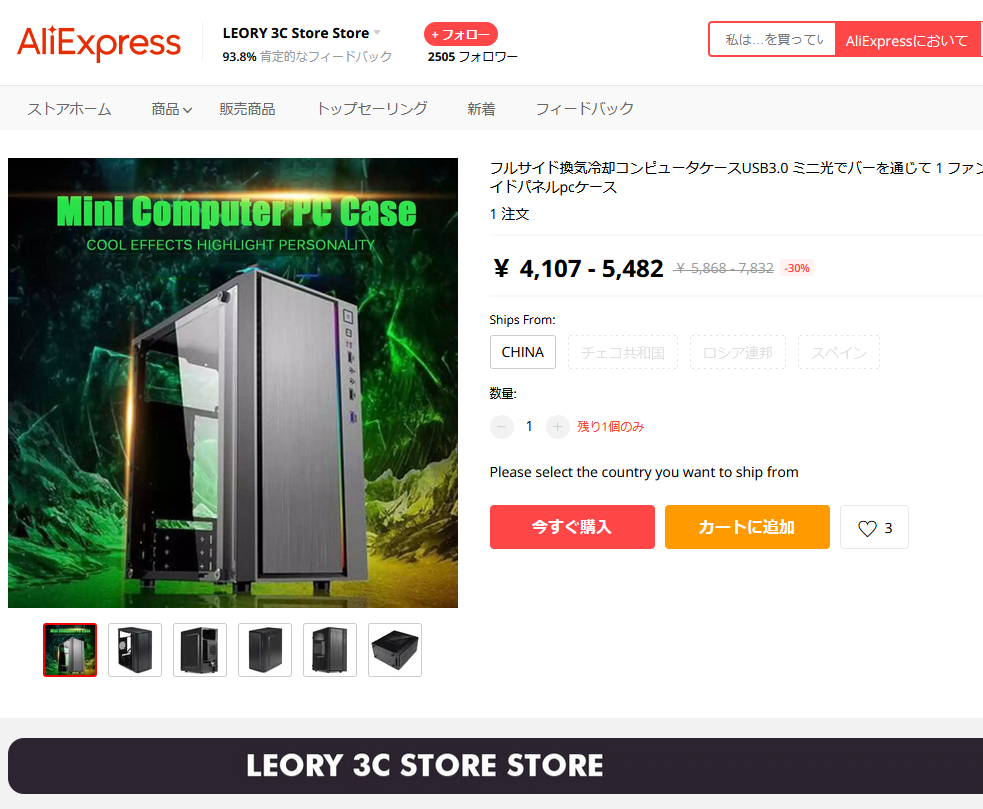This screenshot has width=983, height=809.
Task: Choose ロシア連邦 shipping option
Action: click(x=738, y=352)
